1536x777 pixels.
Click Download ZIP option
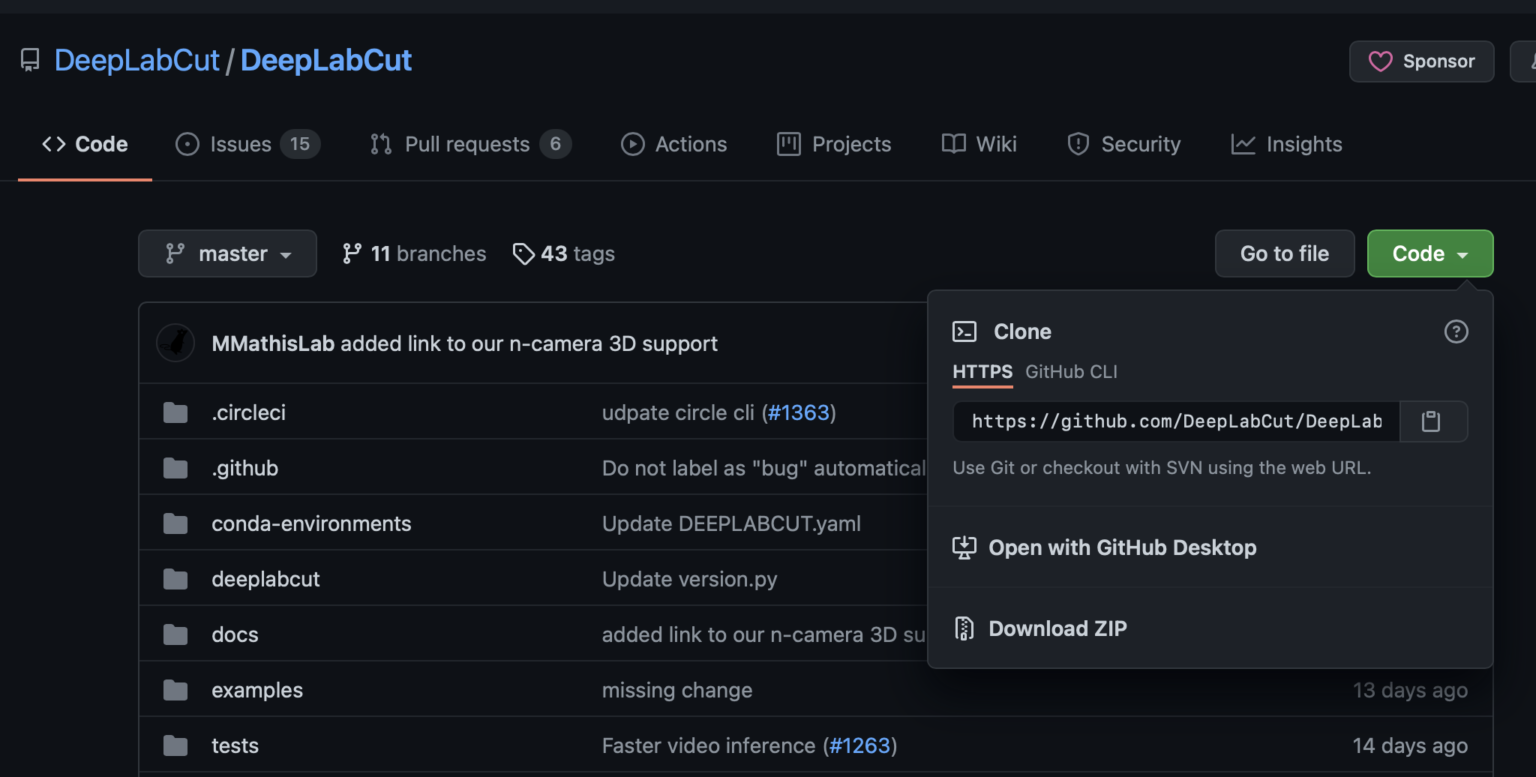coord(1058,628)
